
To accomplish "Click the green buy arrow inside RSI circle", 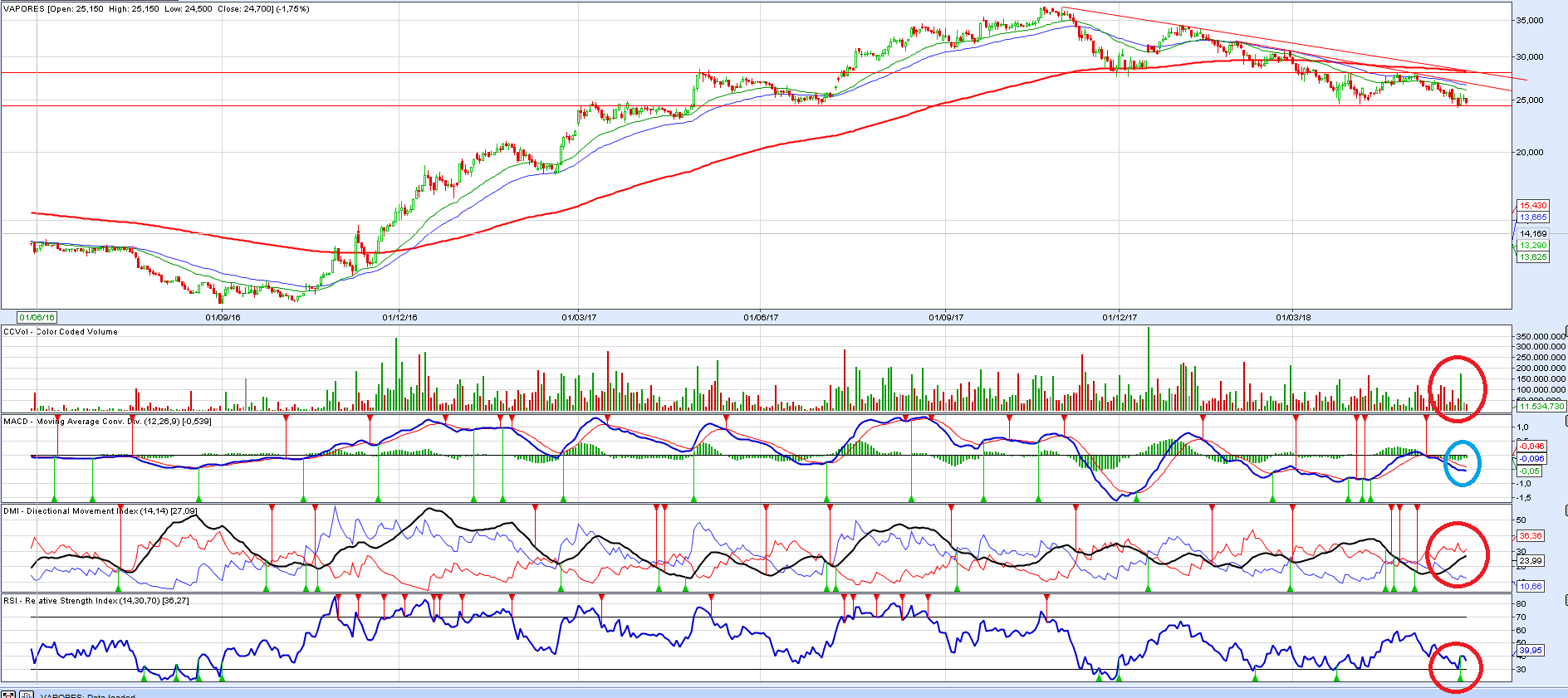I will [1460, 678].
